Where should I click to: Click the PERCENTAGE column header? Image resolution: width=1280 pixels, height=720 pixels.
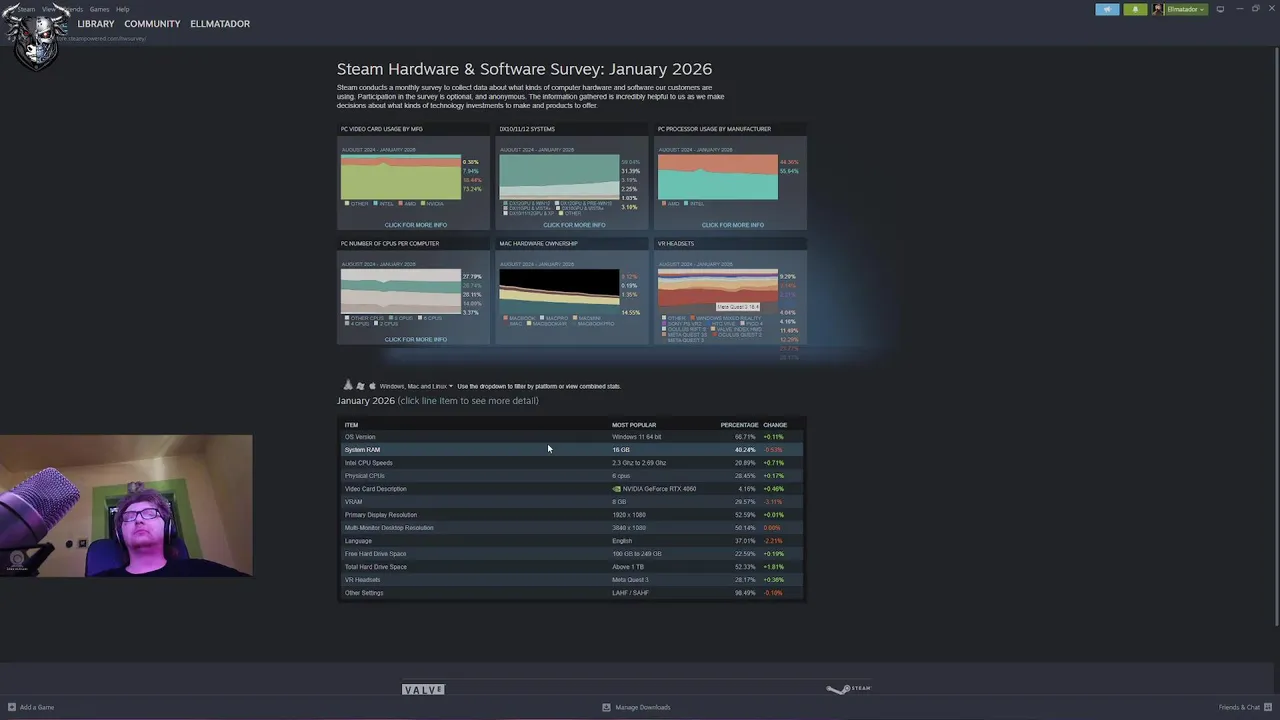739,425
